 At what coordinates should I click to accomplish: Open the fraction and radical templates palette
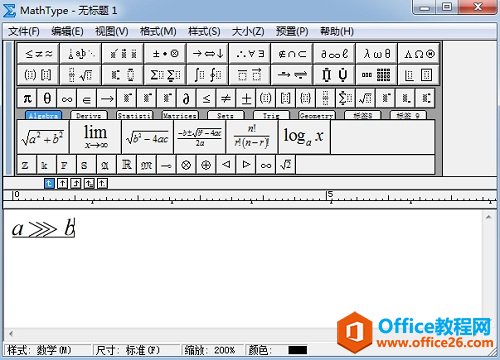pyautogui.click(x=81, y=75)
